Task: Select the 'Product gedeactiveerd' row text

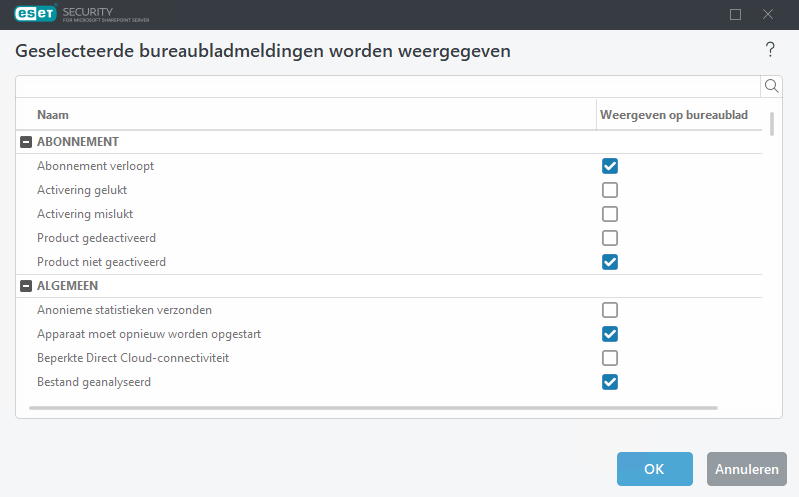Action: tap(96, 238)
